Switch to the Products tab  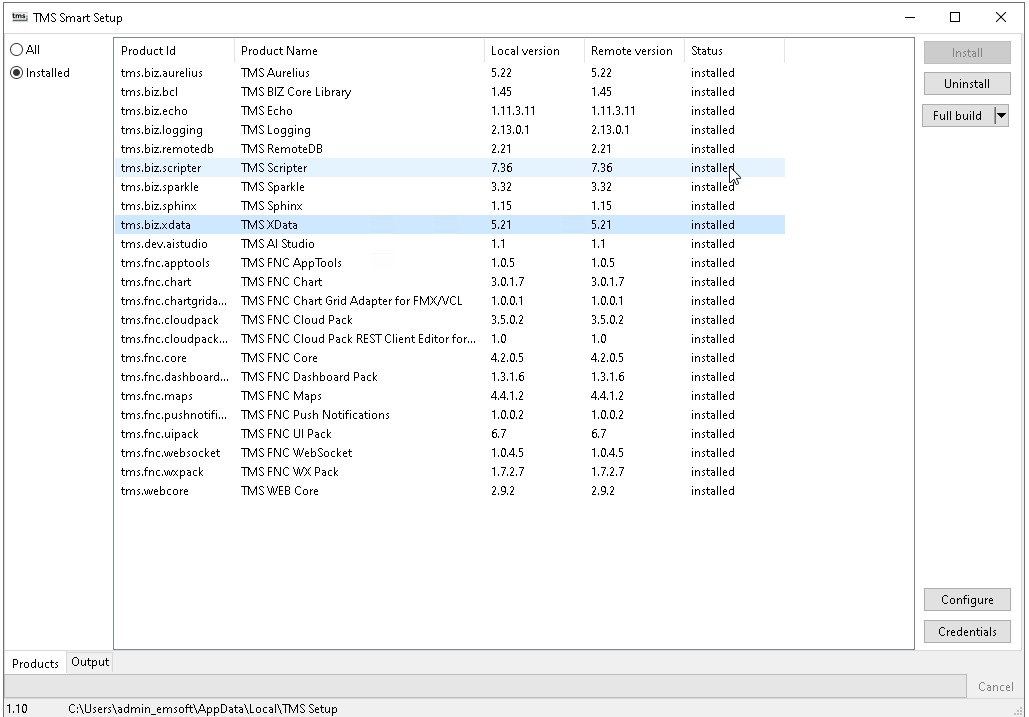click(35, 663)
